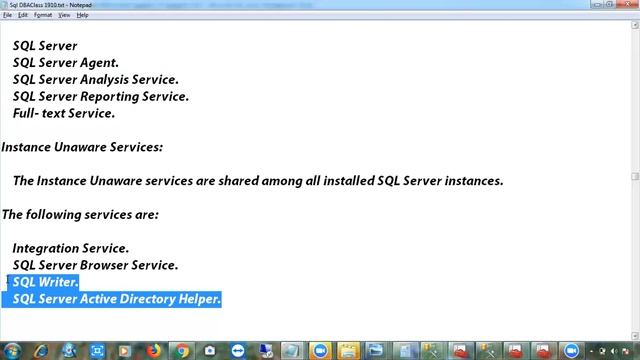The image size is (640, 360).
Task: Open the View menu
Action: 64,15
